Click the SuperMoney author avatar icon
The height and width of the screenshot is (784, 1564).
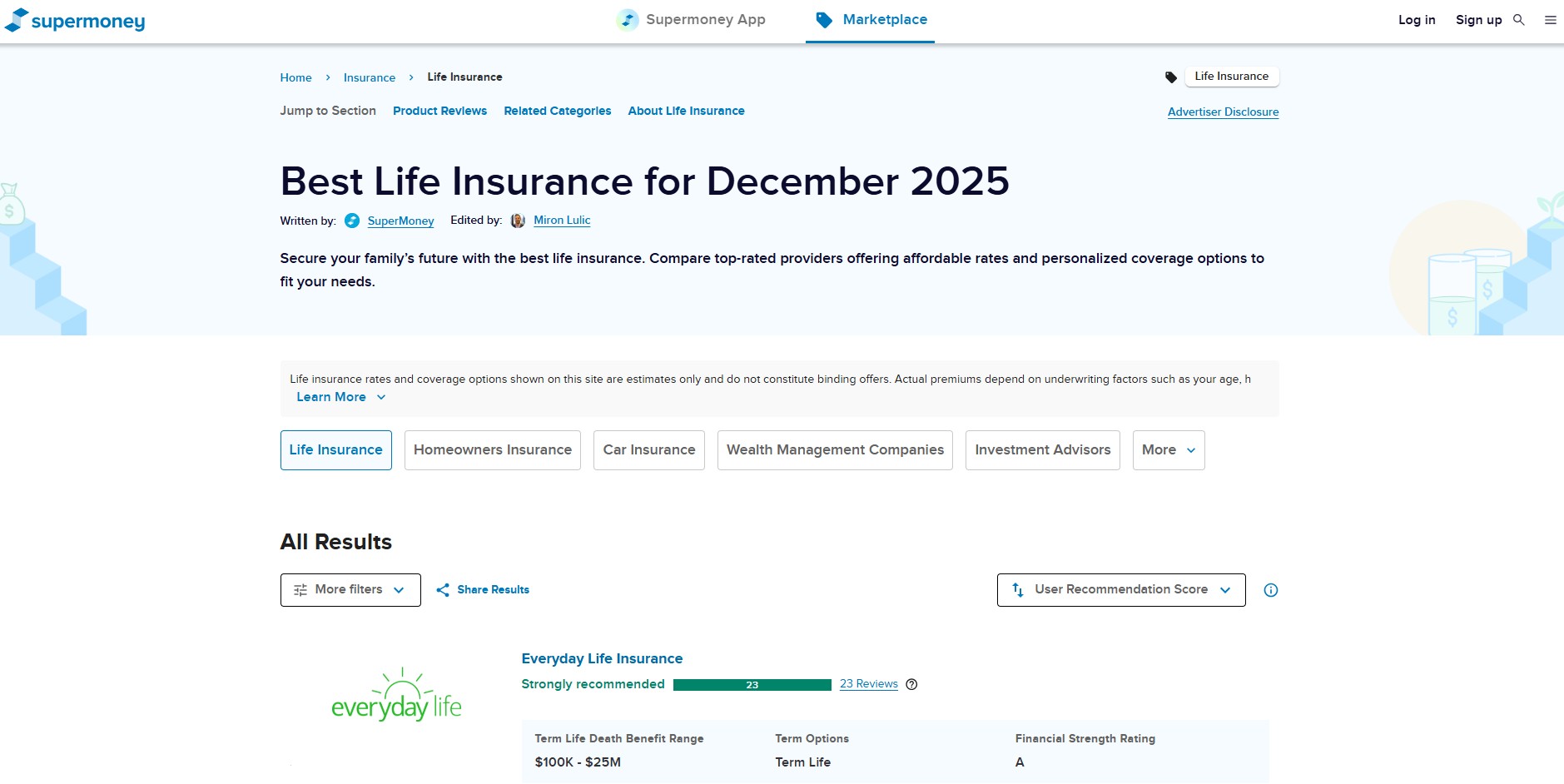click(352, 221)
